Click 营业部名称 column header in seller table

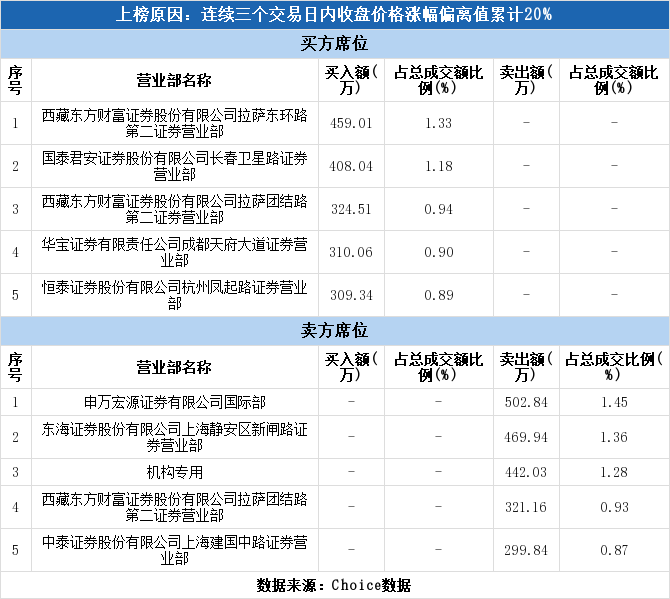click(174, 367)
